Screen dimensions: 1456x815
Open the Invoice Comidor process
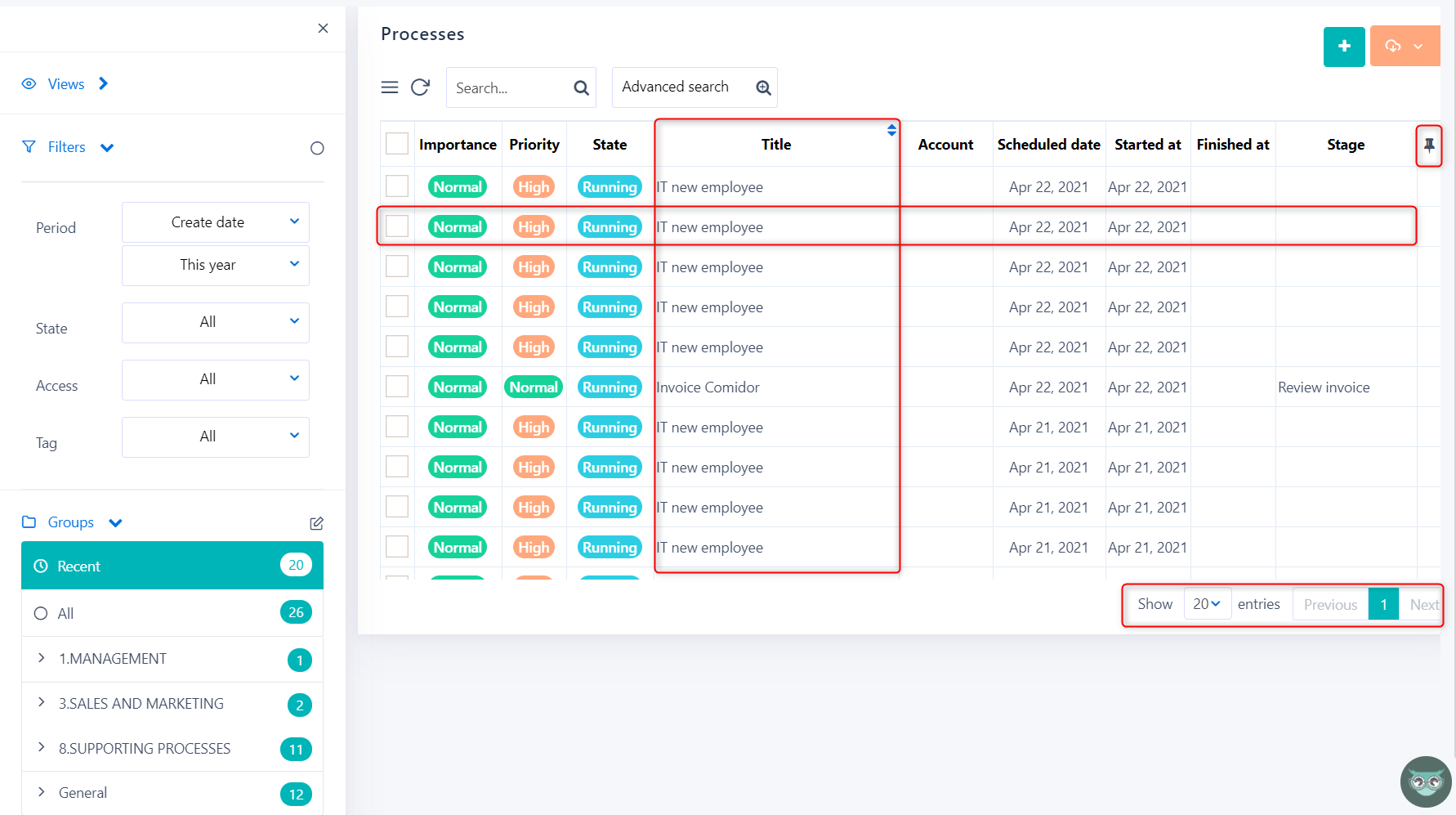pyautogui.click(x=708, y=387)
